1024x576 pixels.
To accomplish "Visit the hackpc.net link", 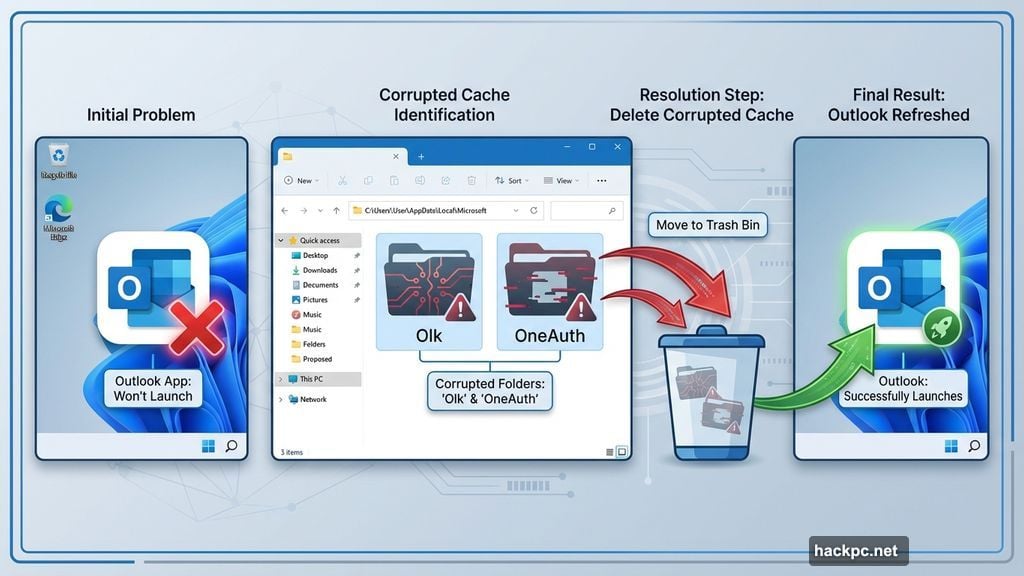I will pos(857,550).
